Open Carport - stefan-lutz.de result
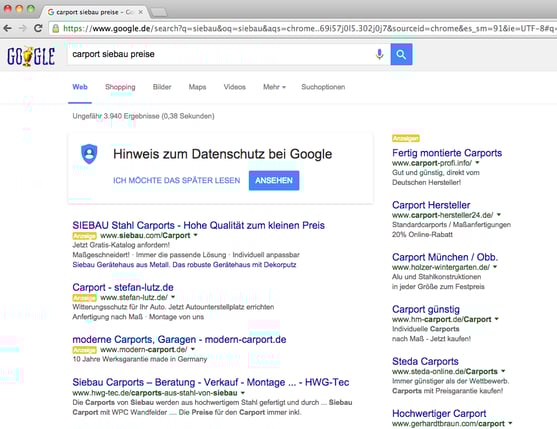The width and height of the screenshot is (557, 429). pyautogui.click(x=123, y=287)
